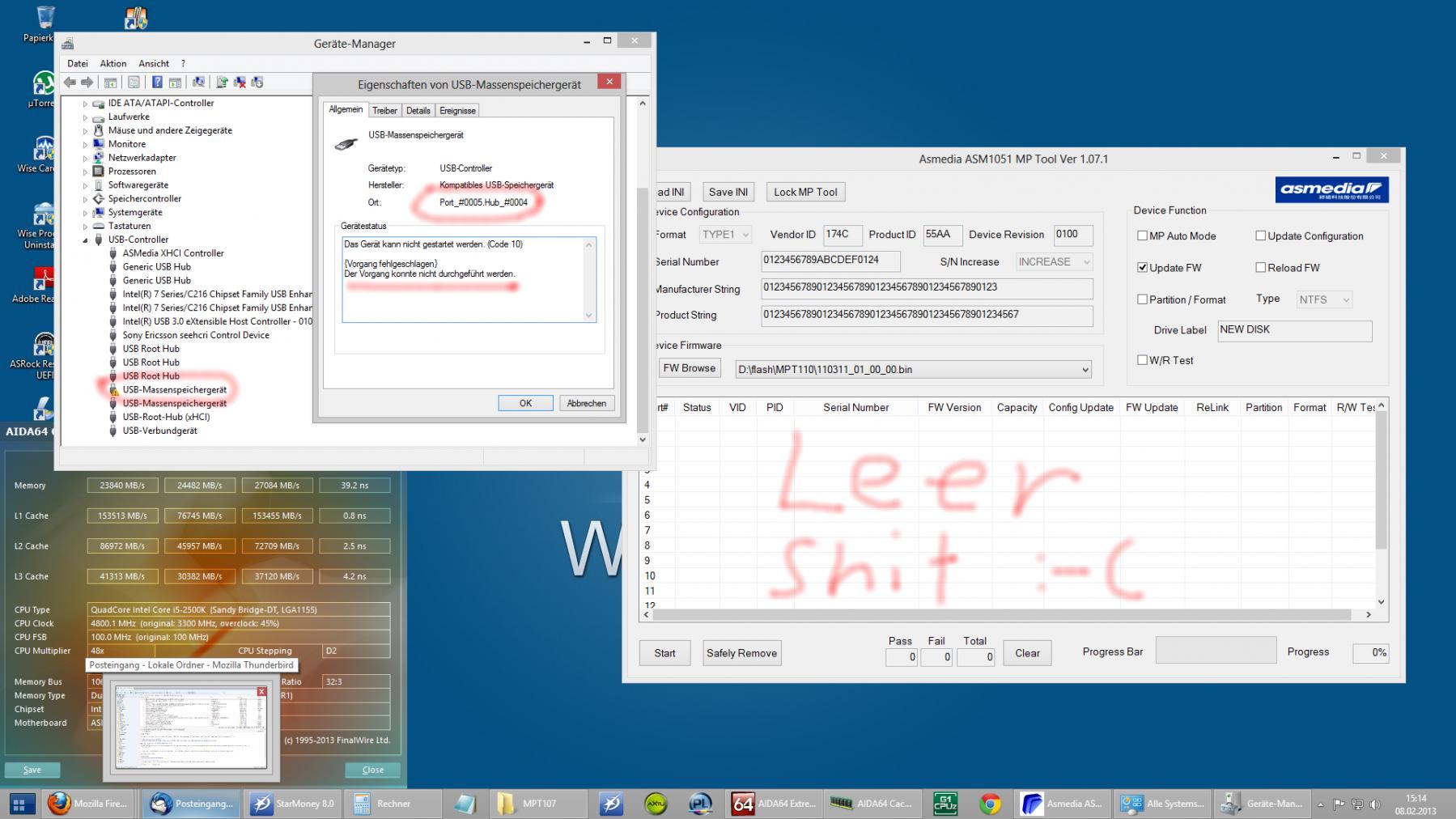Click the MP Tool progress bar

[1216, 651]
